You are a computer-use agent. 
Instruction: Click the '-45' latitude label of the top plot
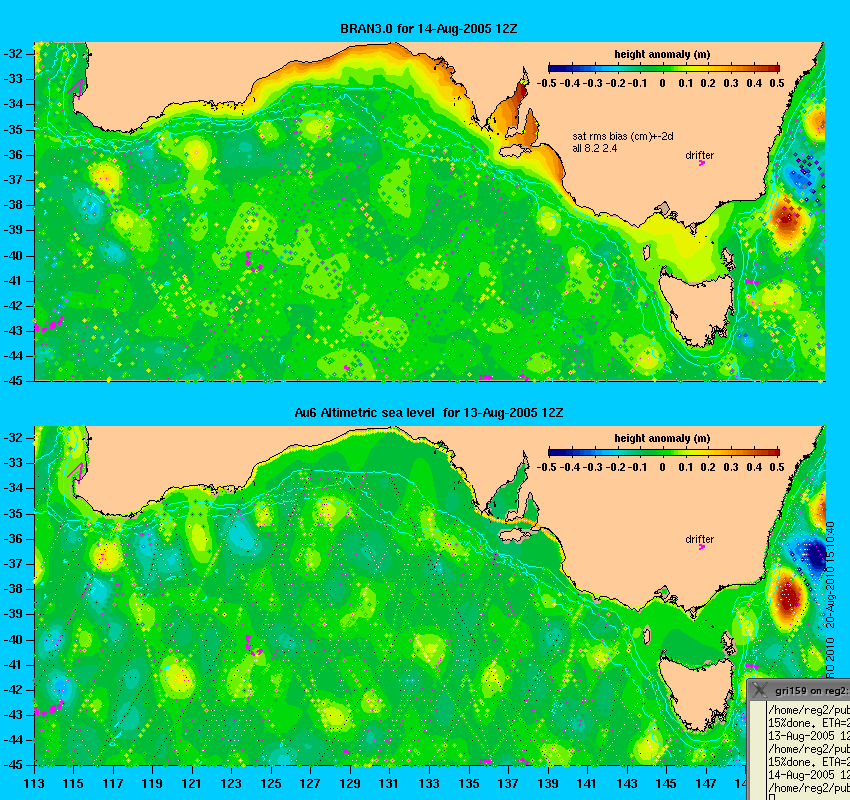[x=14, y=381]
